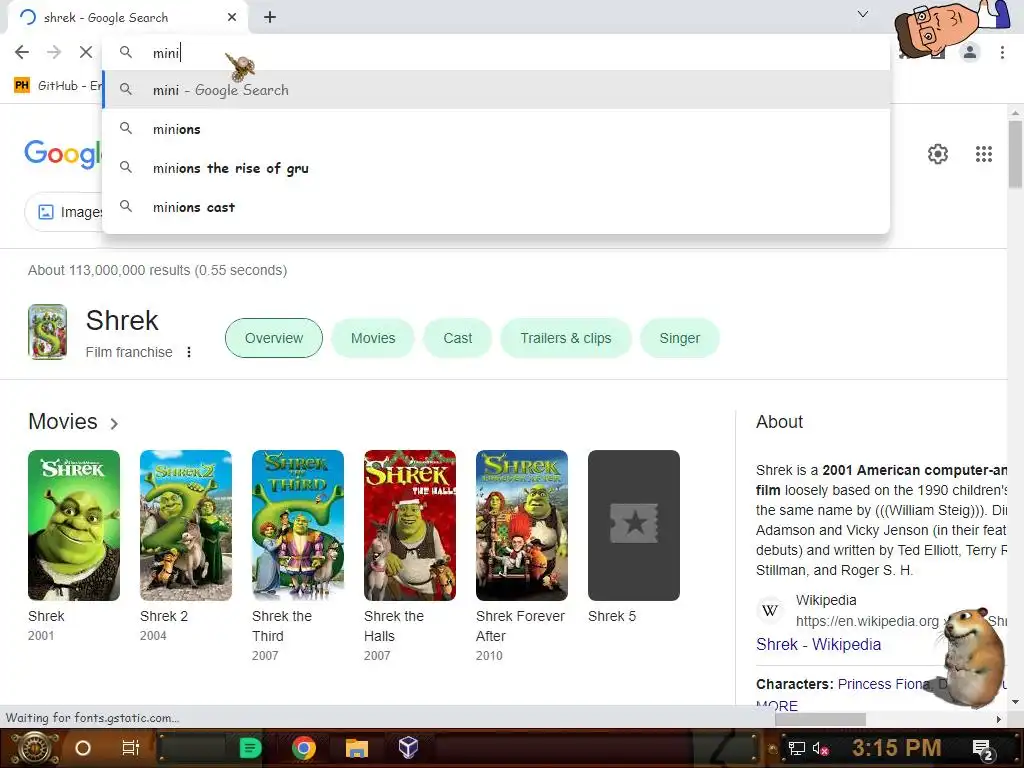Open the GitHub bookmark in bookmarks bar
This screenshot has width=1024, height=768.
click(57, 86)
